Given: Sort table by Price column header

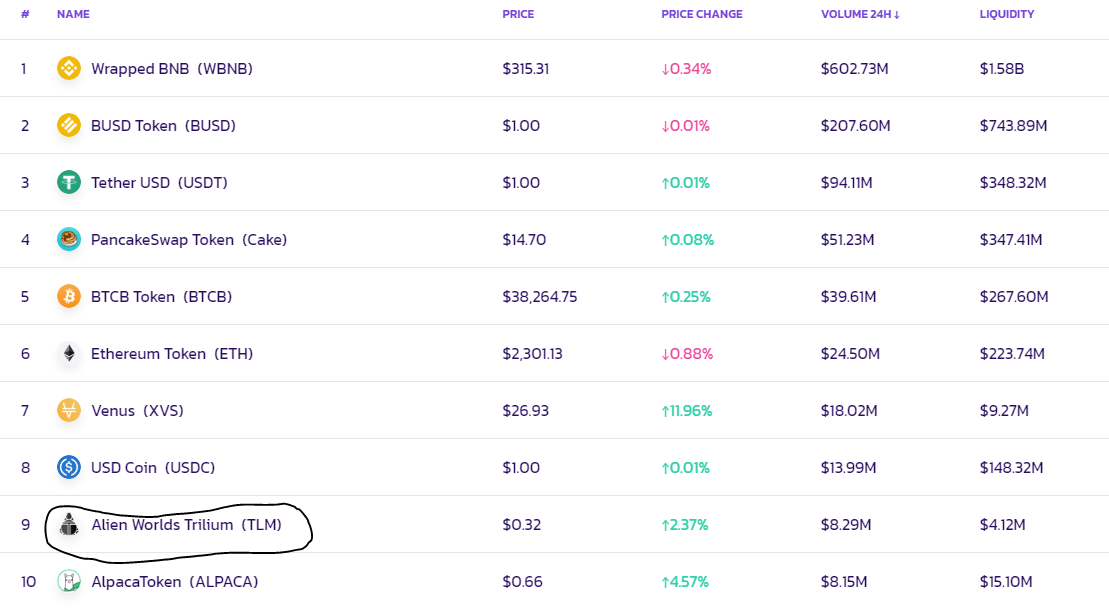Looking at the screenshot, I should click(518, 14).
